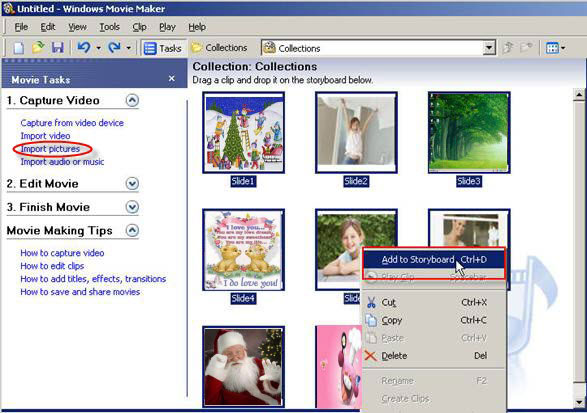
Task: Click the Open Project folder icon
Action: (x=38, y=48)
